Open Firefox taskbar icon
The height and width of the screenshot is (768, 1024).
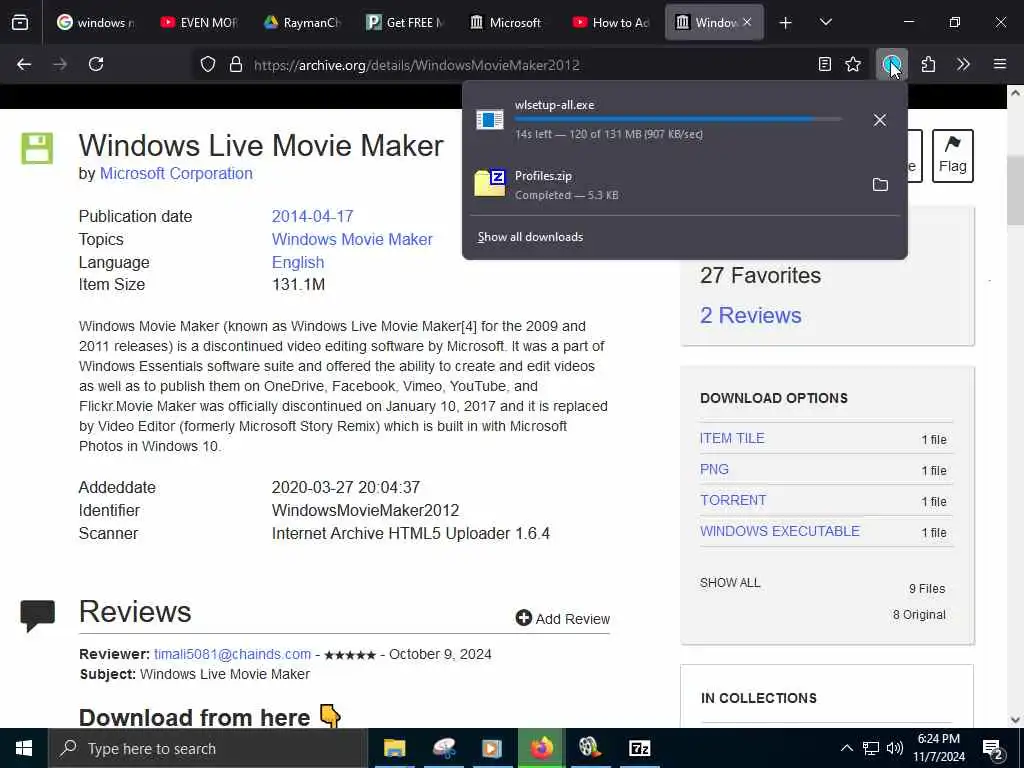541,748
